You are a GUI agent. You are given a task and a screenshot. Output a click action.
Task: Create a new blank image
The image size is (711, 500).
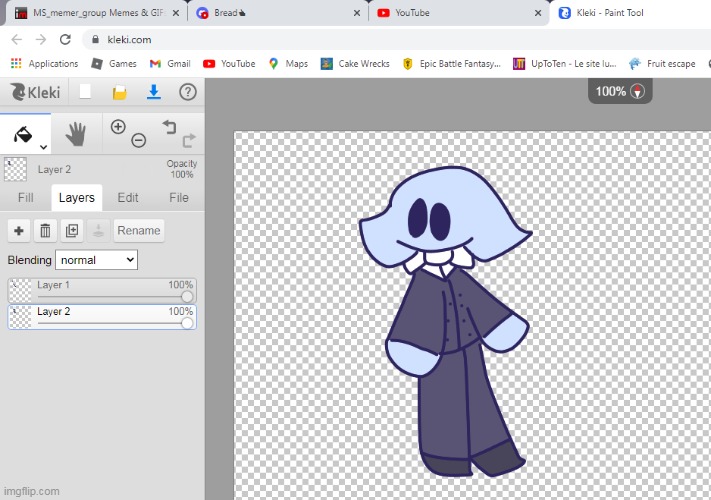[85, 92]
